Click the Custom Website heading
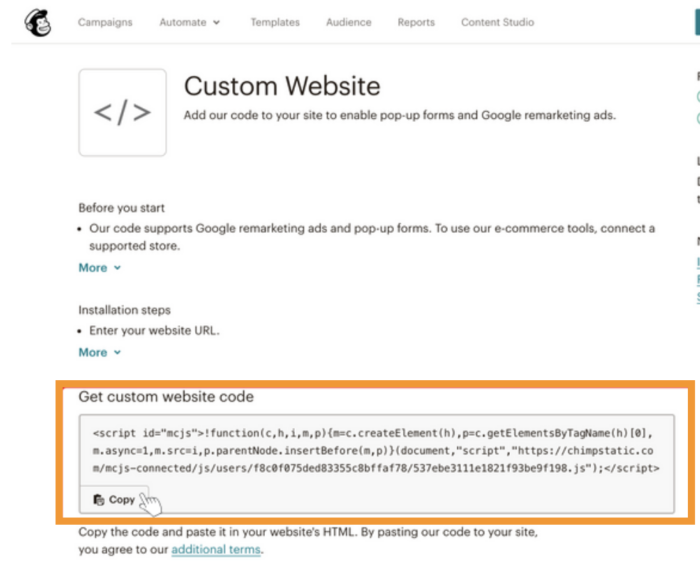Viewport: 700px width, 561px height. click(282, 86)
